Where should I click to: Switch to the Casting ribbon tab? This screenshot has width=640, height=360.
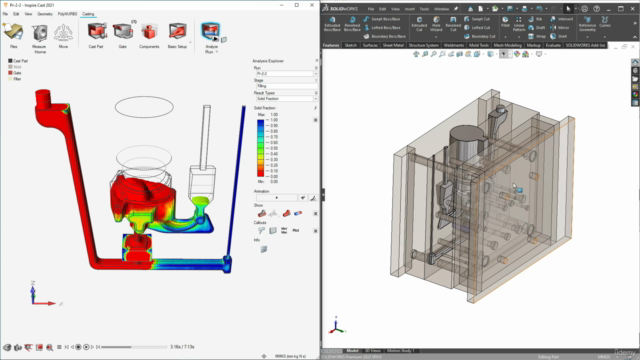(88, 14)
